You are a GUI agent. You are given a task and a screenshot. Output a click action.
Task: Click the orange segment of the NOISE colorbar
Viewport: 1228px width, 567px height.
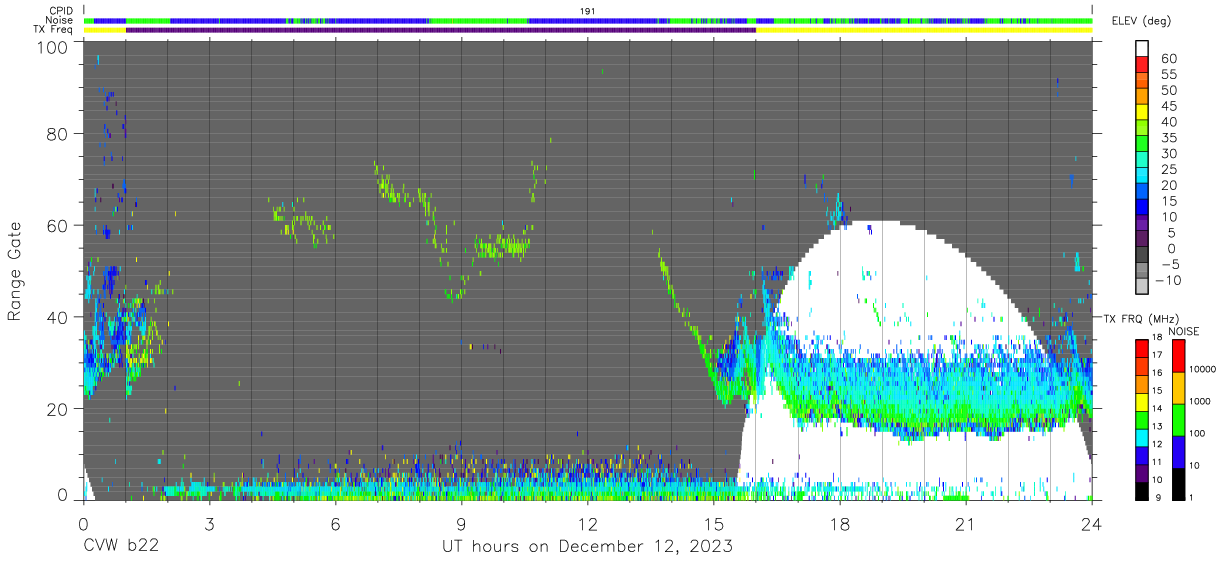(1179, 388)
